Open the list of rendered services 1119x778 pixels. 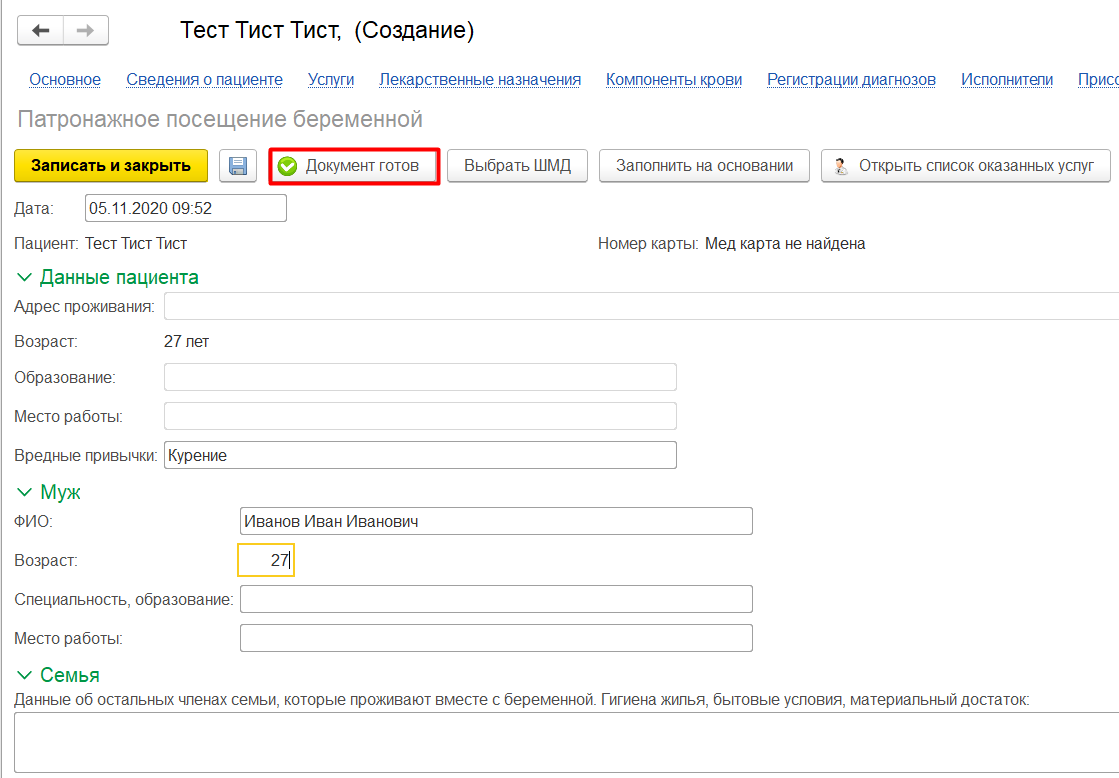[x=965, y=166]
